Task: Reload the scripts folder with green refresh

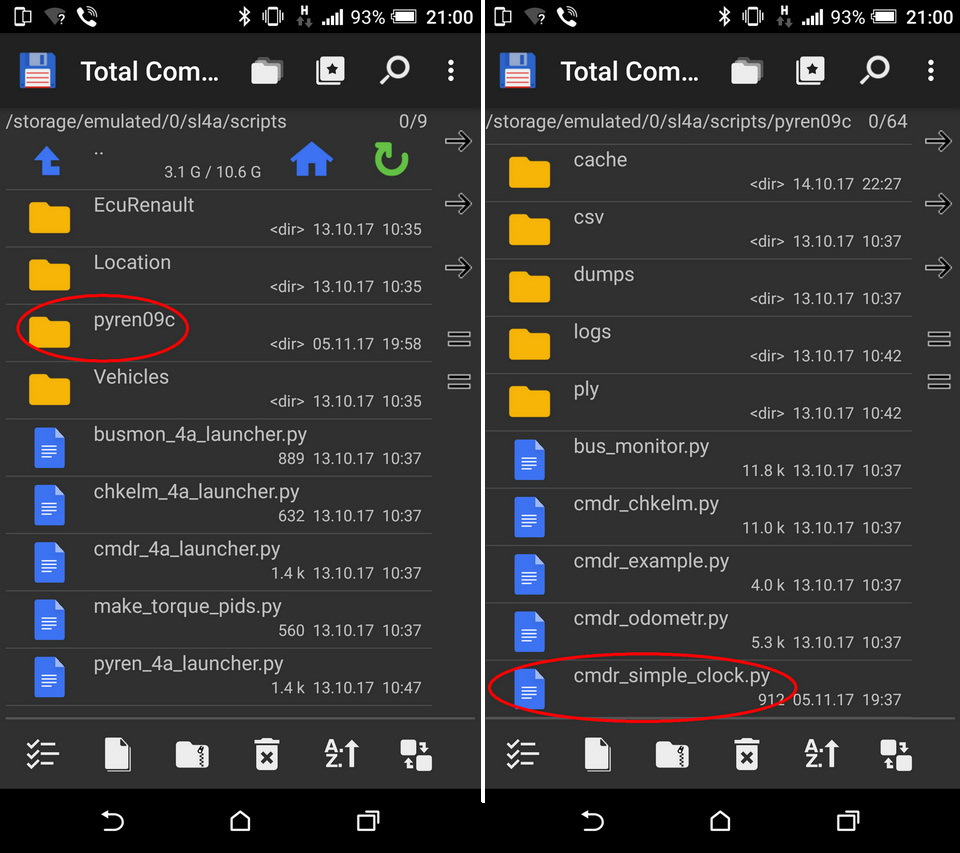Action: [391, 159]
